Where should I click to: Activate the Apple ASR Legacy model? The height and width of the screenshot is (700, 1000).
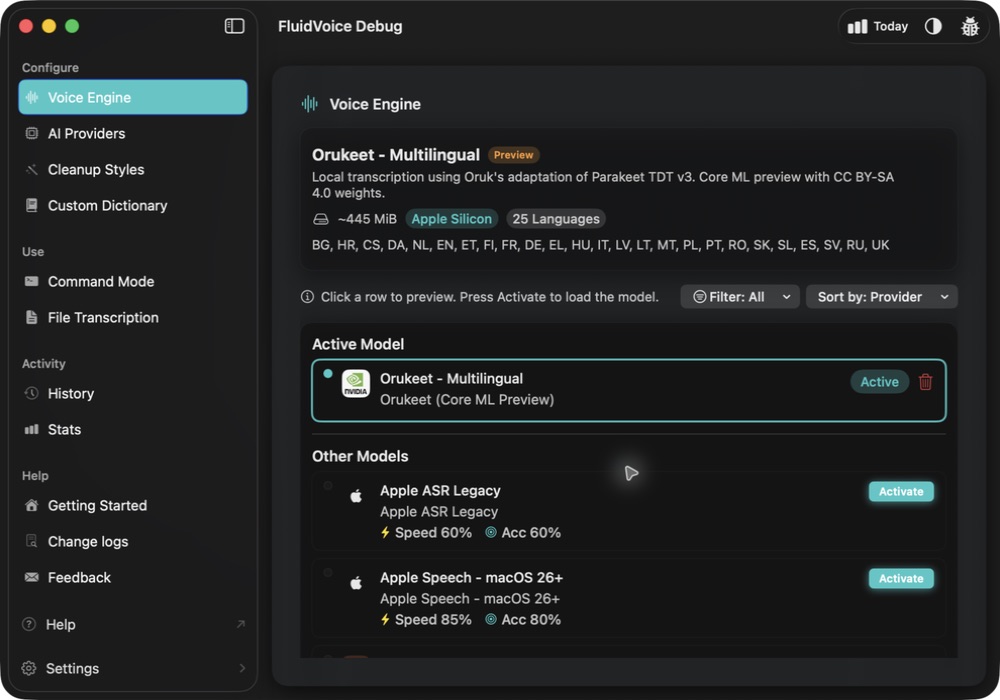click(x=901, y=492)
